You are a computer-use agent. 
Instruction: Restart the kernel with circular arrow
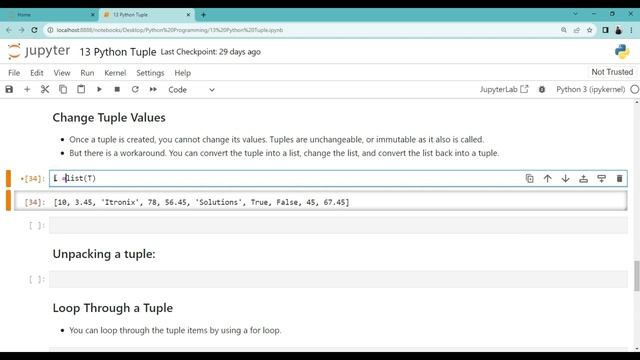135,89
